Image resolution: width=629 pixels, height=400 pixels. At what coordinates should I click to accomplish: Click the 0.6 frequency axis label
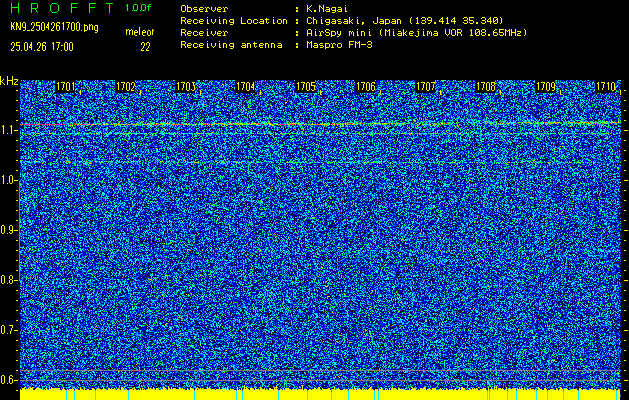pyautogui.click(x=9, y=380)
